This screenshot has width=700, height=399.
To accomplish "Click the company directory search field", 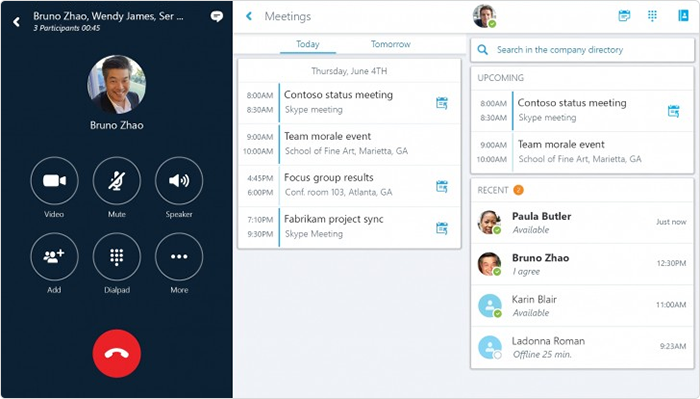I will (582, 50).
